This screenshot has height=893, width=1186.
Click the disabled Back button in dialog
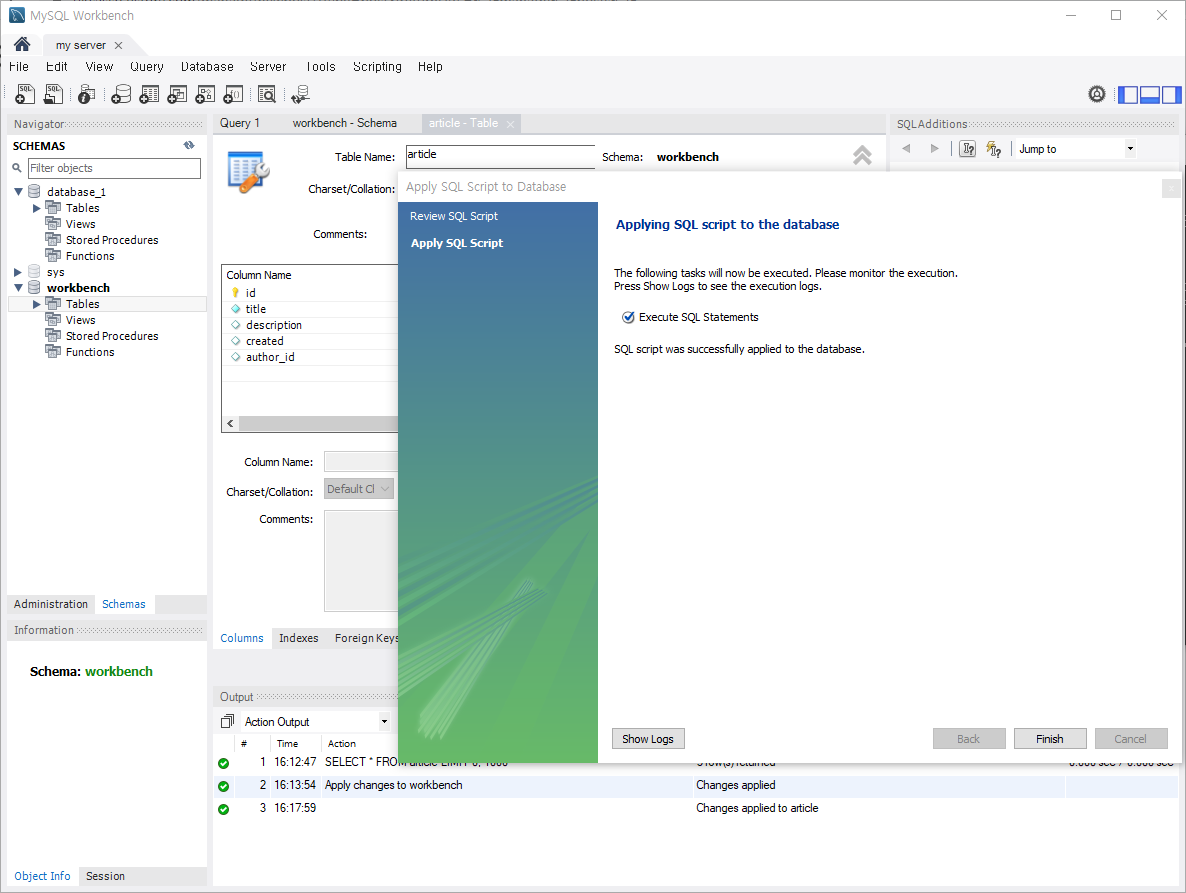(969, 739)
